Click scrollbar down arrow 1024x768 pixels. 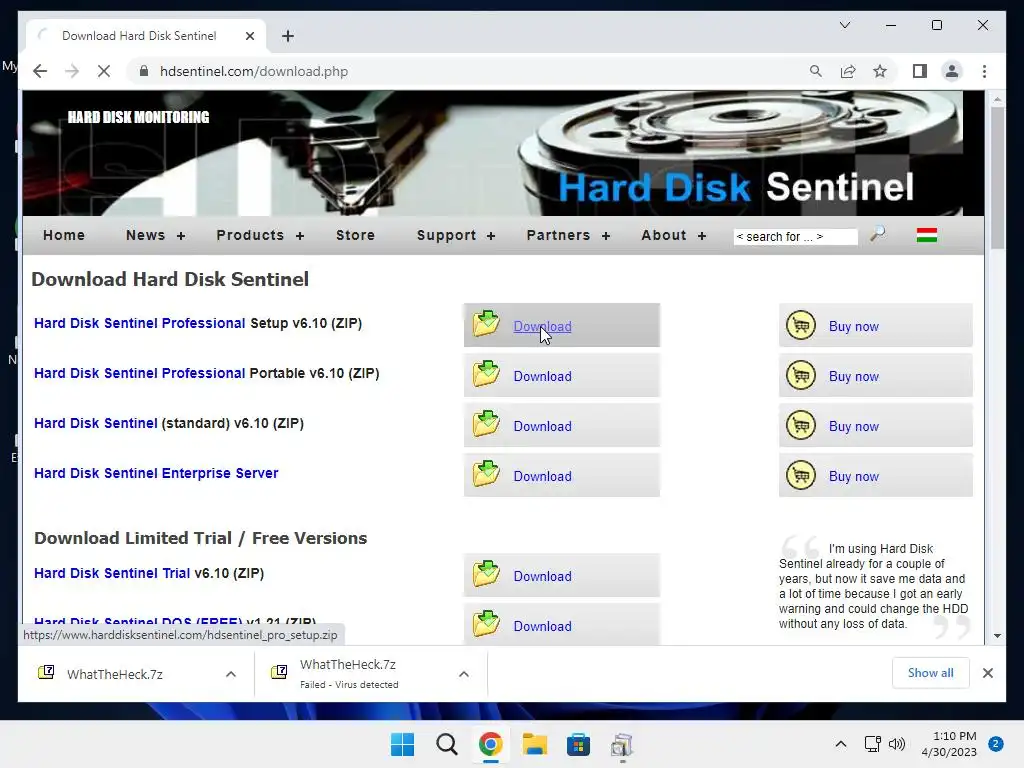point(997,635)
